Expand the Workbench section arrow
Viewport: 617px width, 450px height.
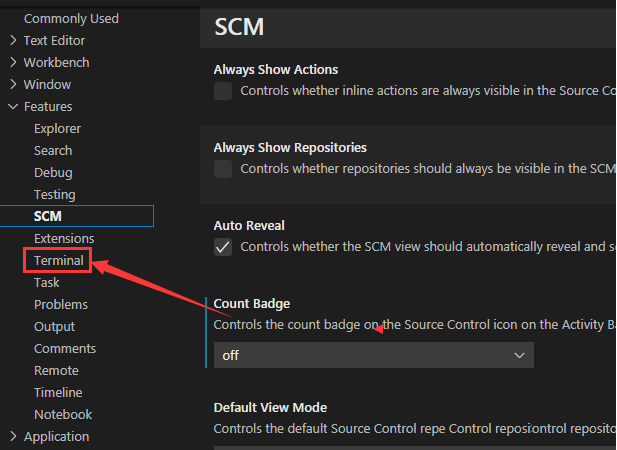click(x=13, y=63)
